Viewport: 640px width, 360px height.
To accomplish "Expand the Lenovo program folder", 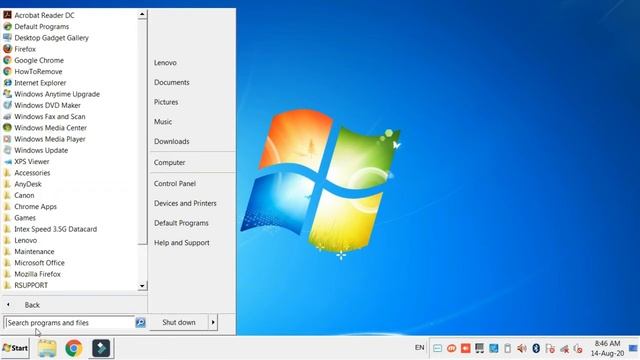I will coord(20,240).
